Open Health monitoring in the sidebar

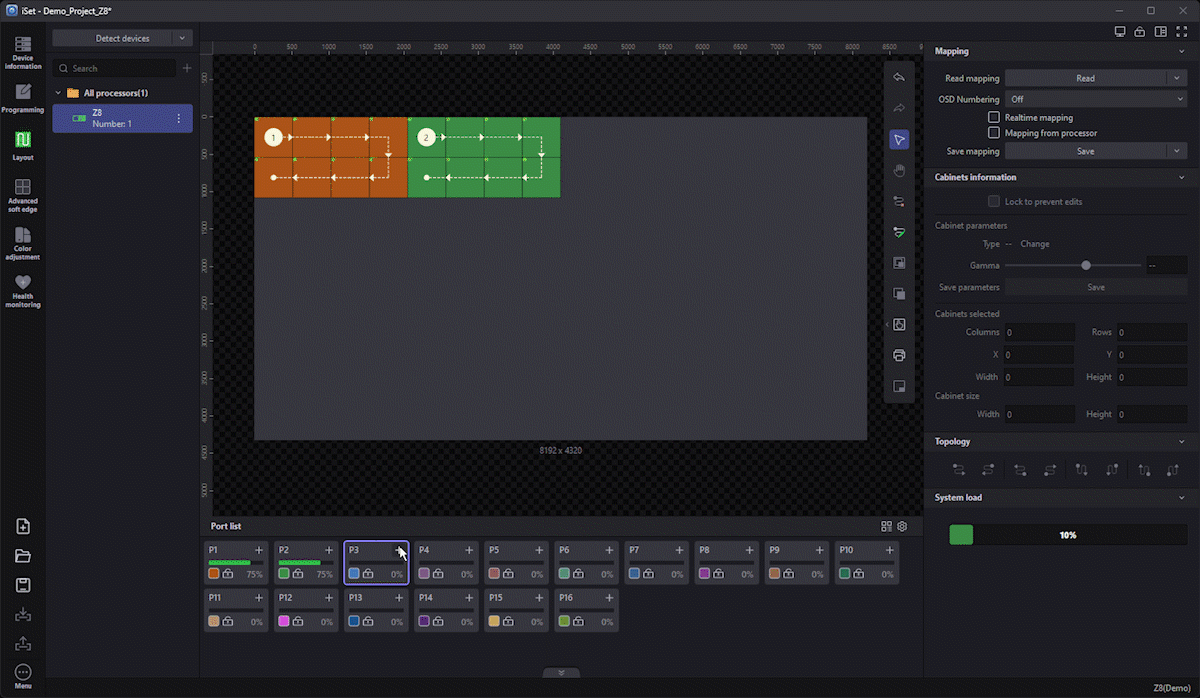click(x=22, y=290)
